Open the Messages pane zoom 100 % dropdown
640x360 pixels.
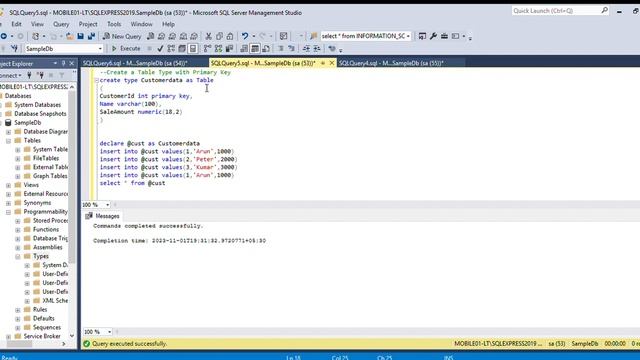point(109,332)
